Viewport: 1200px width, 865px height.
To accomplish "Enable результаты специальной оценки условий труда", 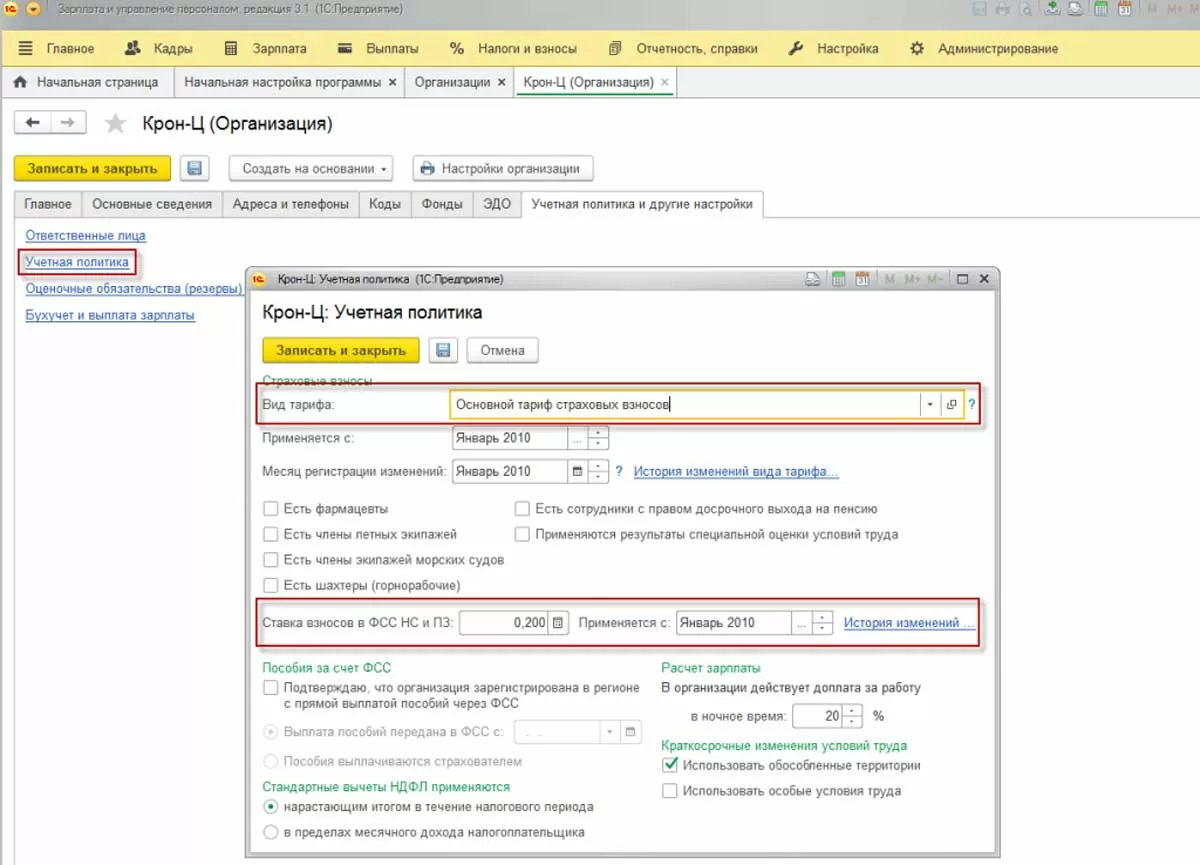I will (522, 534).
